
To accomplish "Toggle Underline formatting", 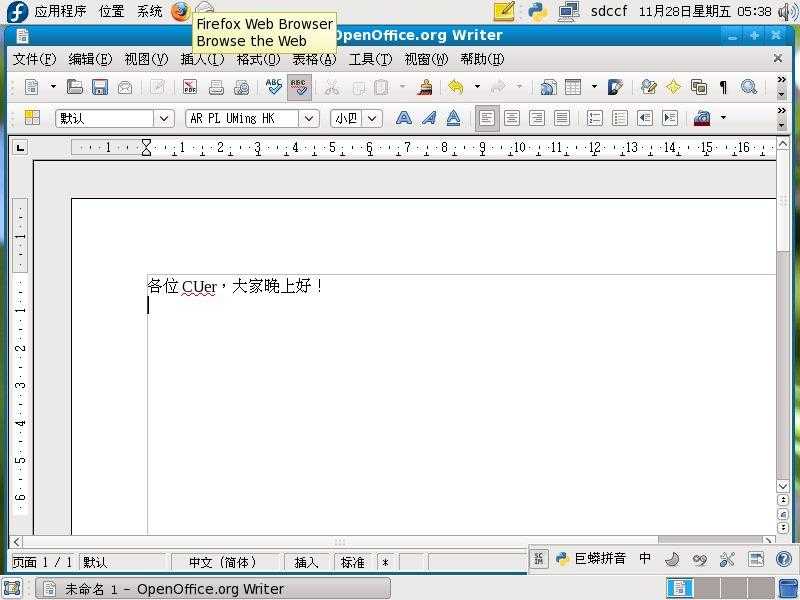I will (x=453, y=118).
